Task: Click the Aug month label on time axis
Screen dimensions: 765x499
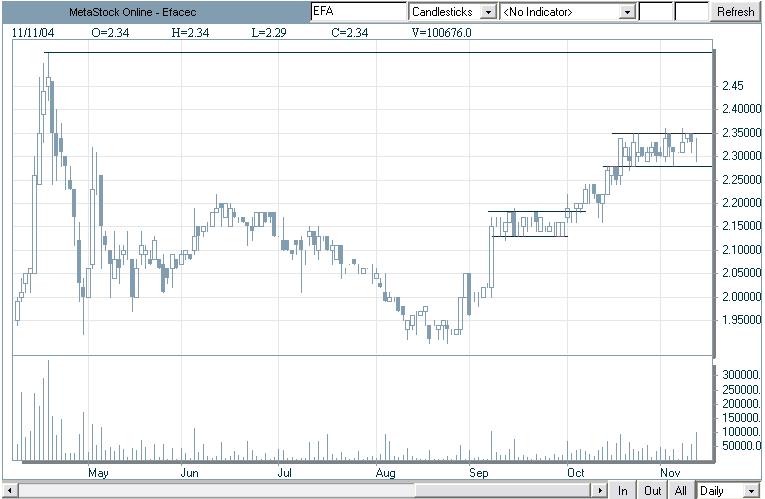Action: (x=385, y=473)
